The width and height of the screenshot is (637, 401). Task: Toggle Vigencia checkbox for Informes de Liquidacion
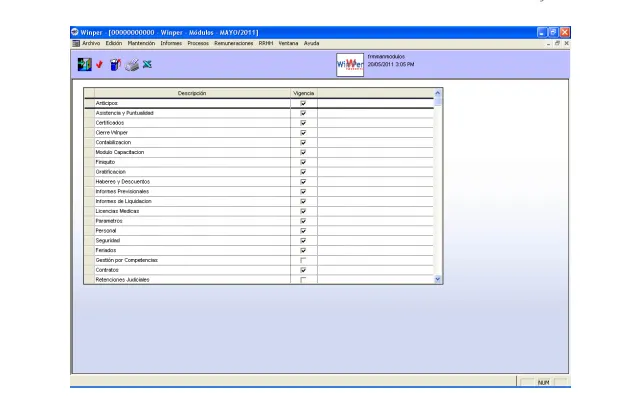pyautogui.click(x=303, y=201)
